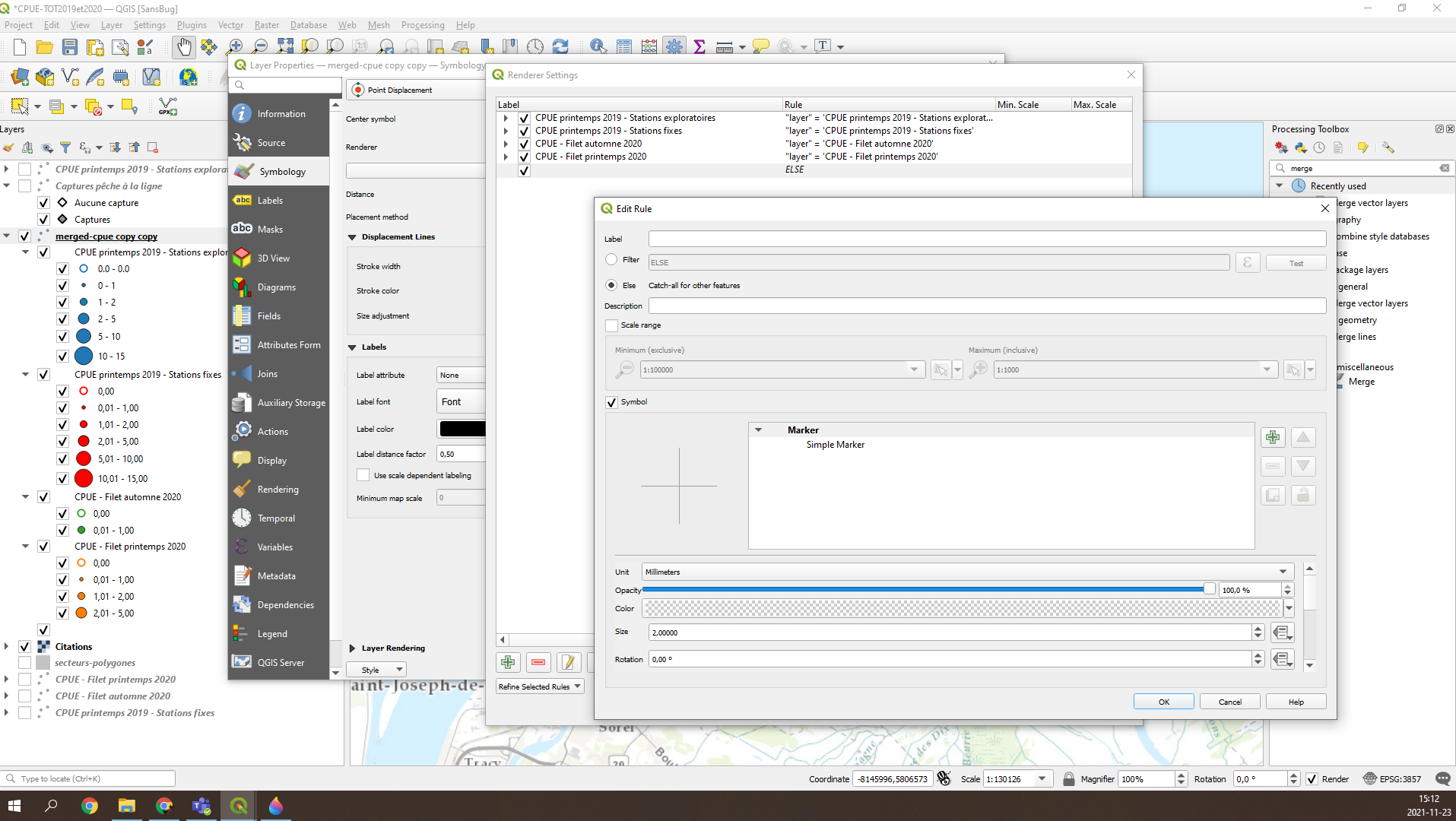Click the Windows Start button
This screenshot has width=1456, height=821.
(x=14, y=806)
